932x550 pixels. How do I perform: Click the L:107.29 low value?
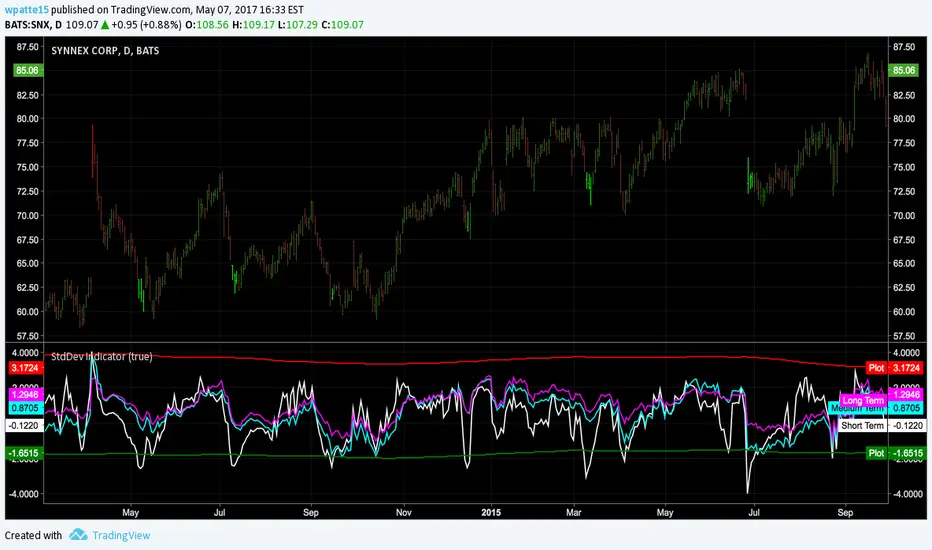click(x=298, y=24)
